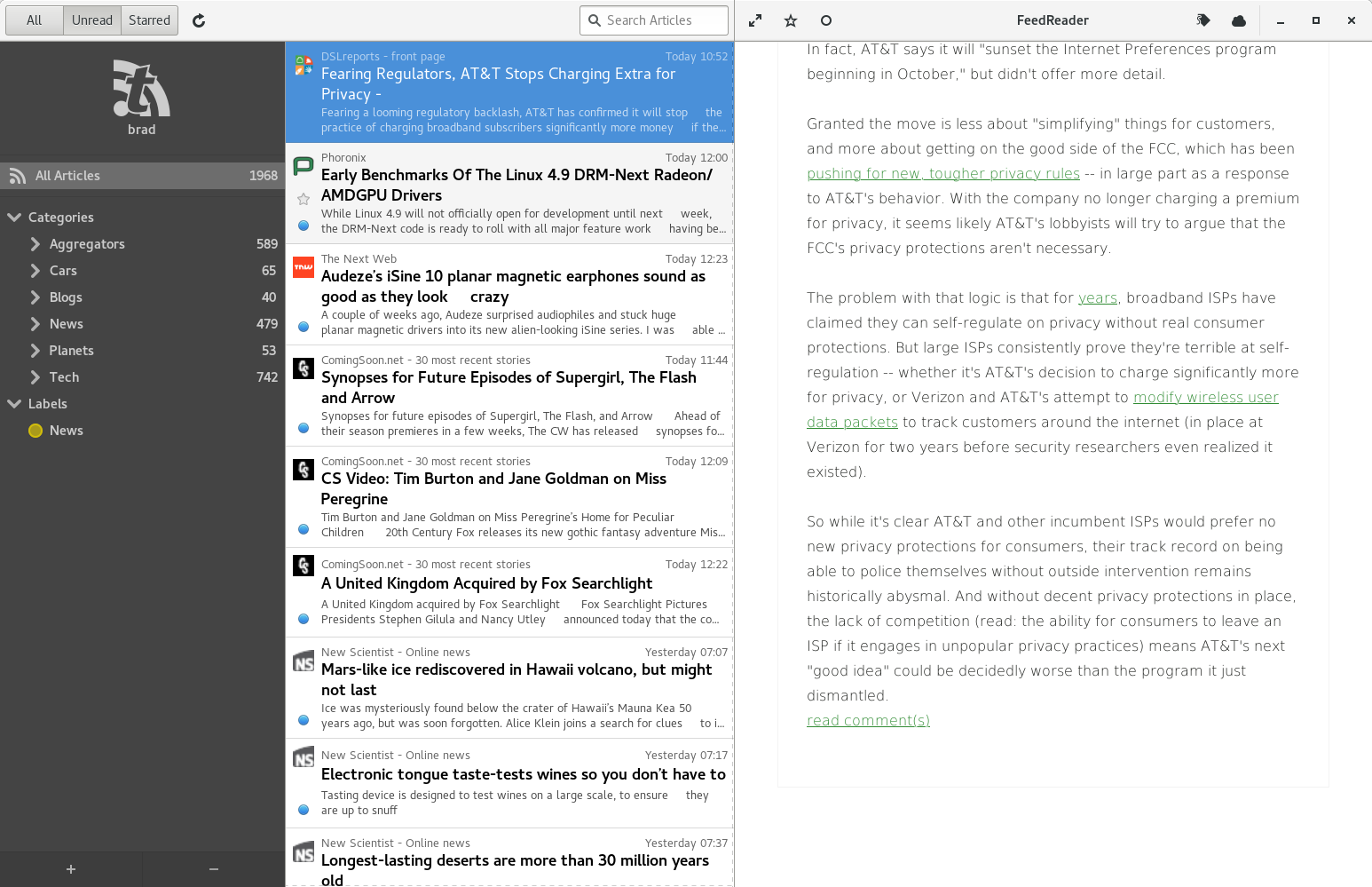
Task: Open the selected AT&T privacy article row
Action: (509, 92)
